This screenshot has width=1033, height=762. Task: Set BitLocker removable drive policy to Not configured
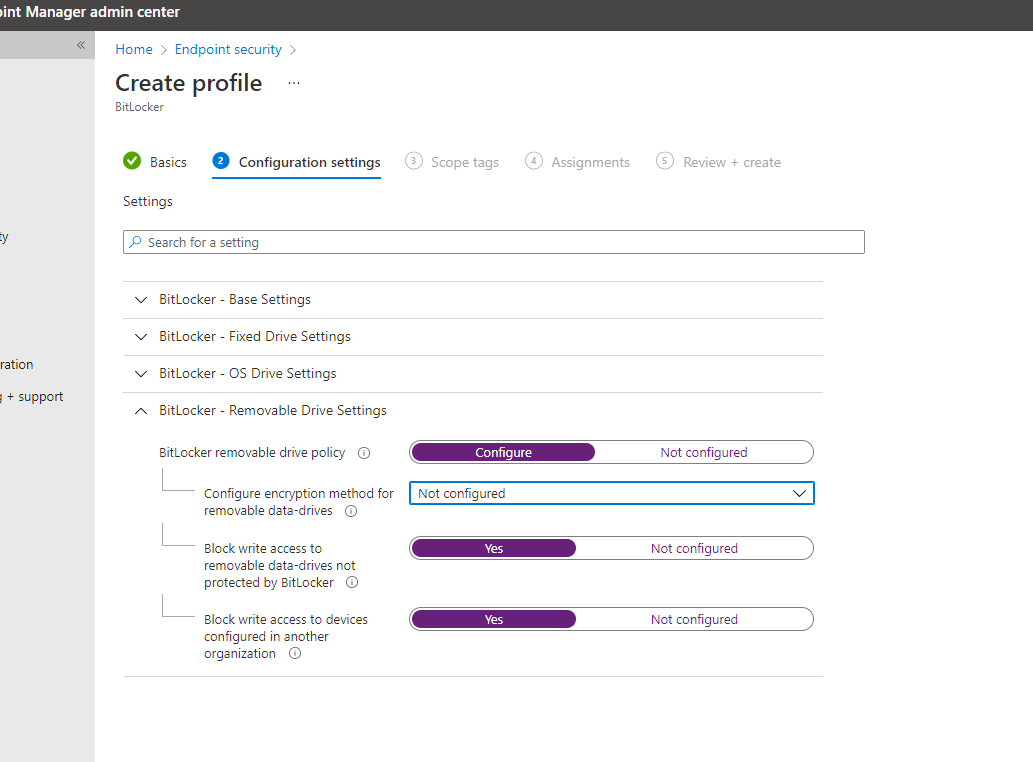click(704, 452)
